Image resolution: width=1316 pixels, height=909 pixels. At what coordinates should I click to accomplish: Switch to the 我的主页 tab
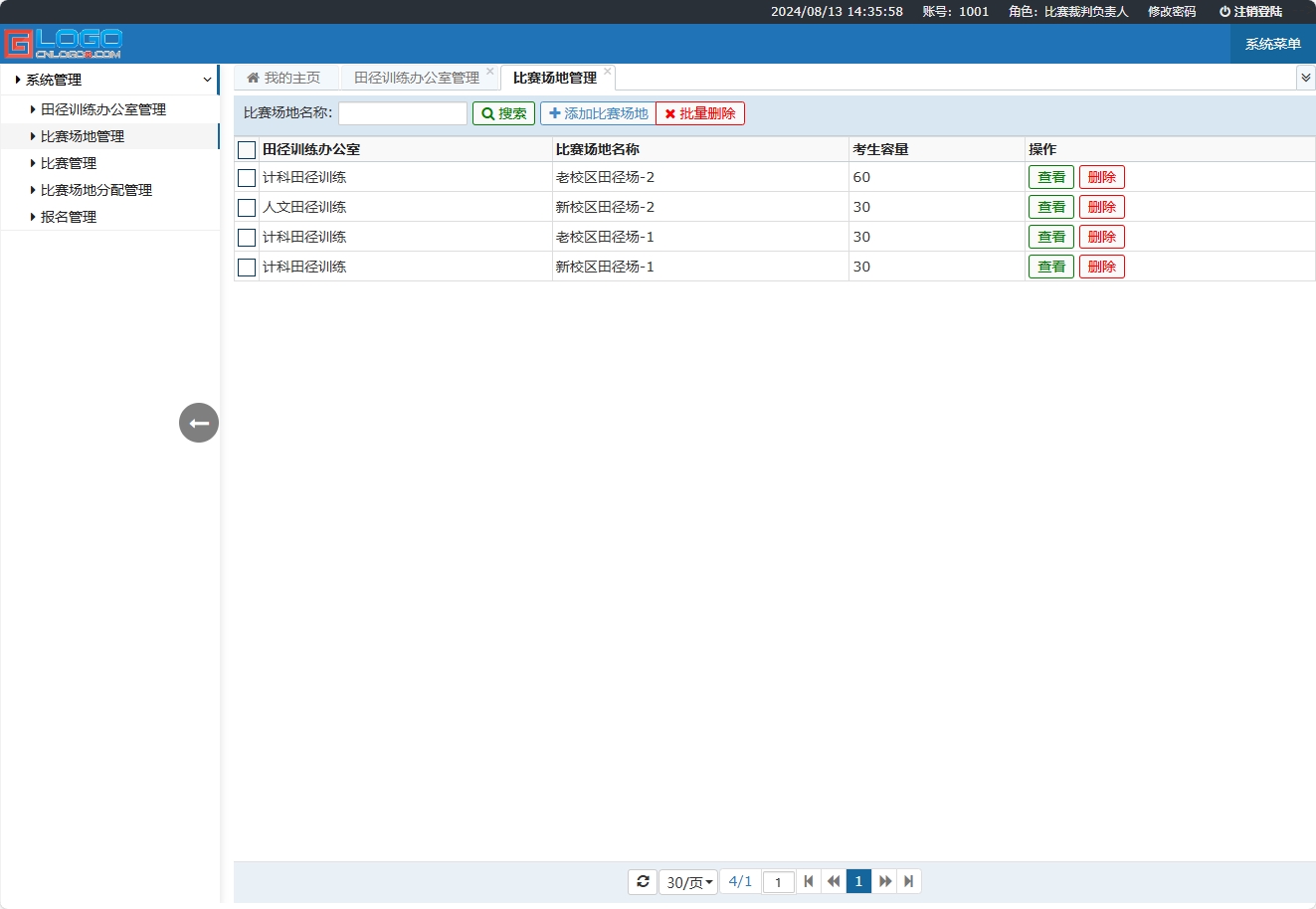[x=284, y=78]
